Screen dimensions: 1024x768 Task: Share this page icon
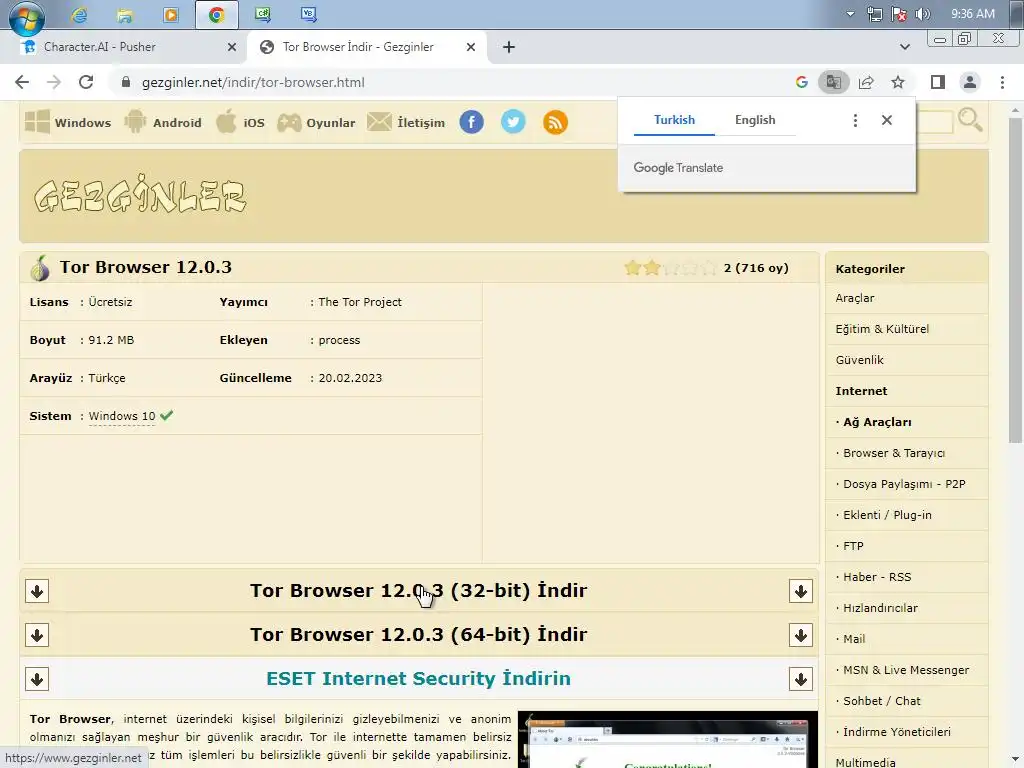point(866,82)
